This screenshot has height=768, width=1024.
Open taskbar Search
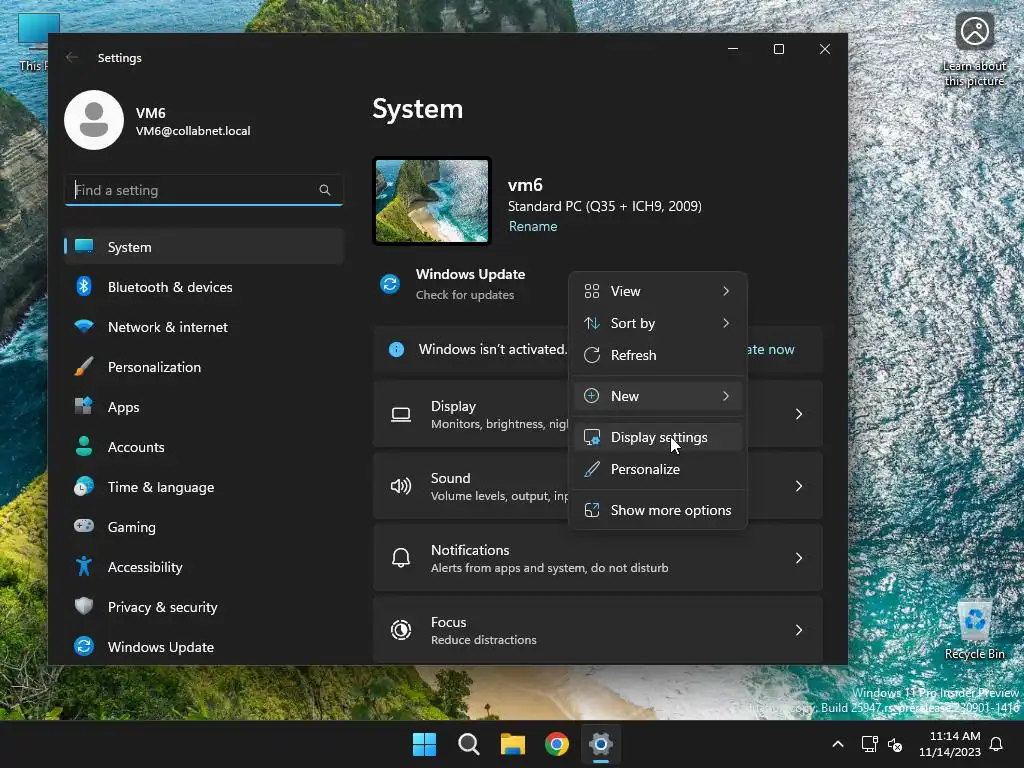coord(468,744)
